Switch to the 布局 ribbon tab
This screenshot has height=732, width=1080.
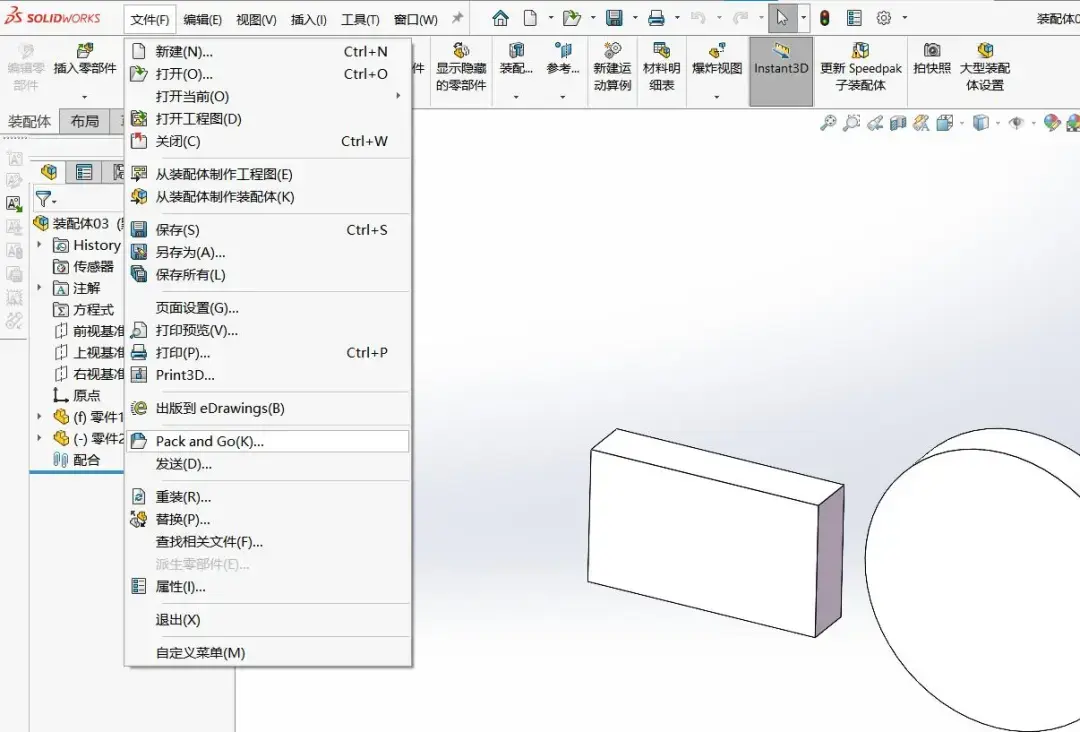coord(85,122)
